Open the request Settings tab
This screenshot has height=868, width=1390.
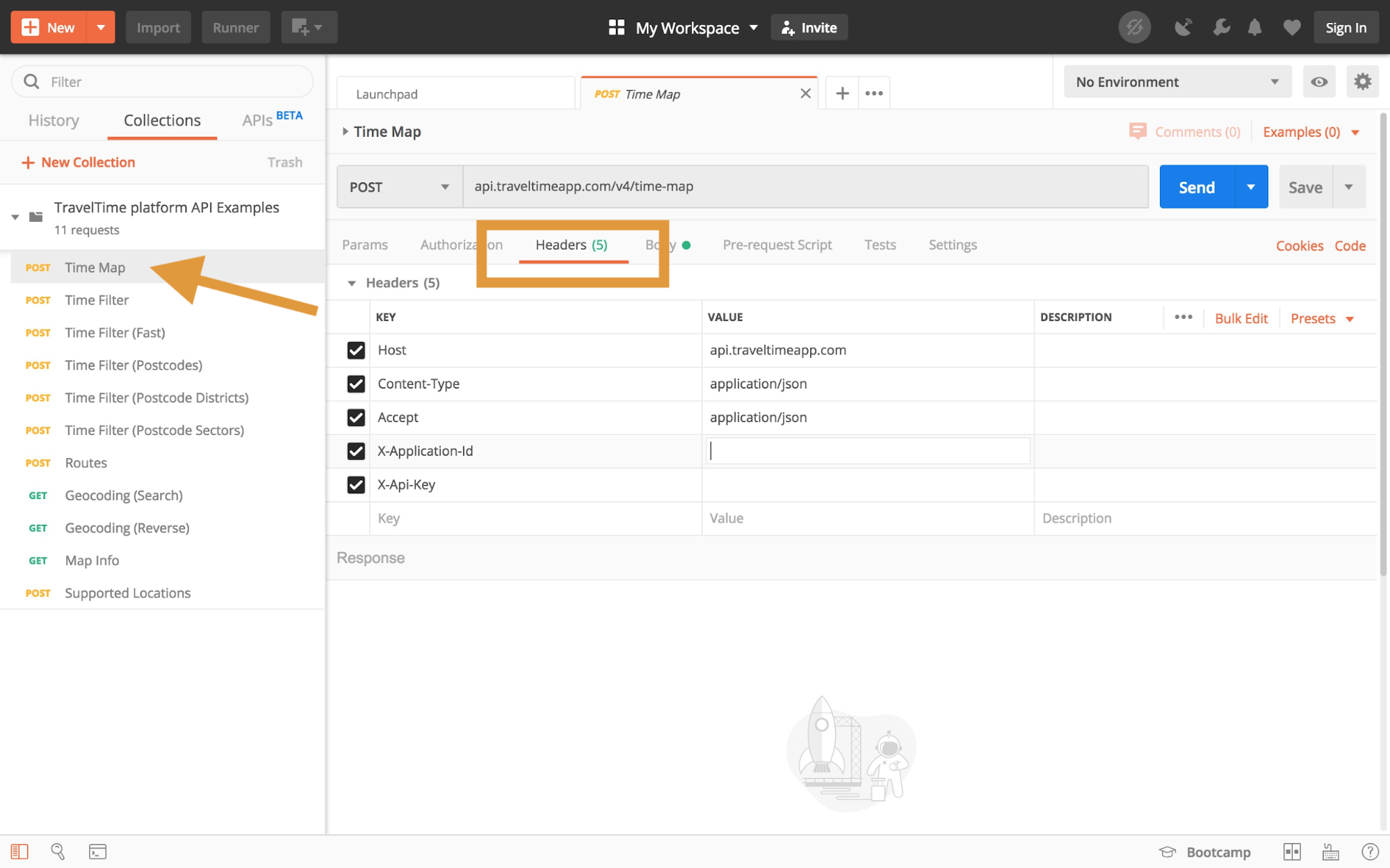pyautogui.click(x=952, y=245)
